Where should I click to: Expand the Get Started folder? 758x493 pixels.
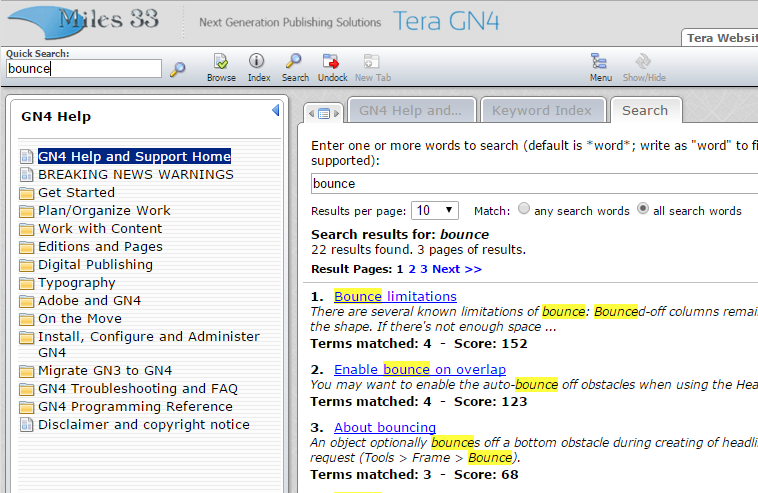[27, 193]
